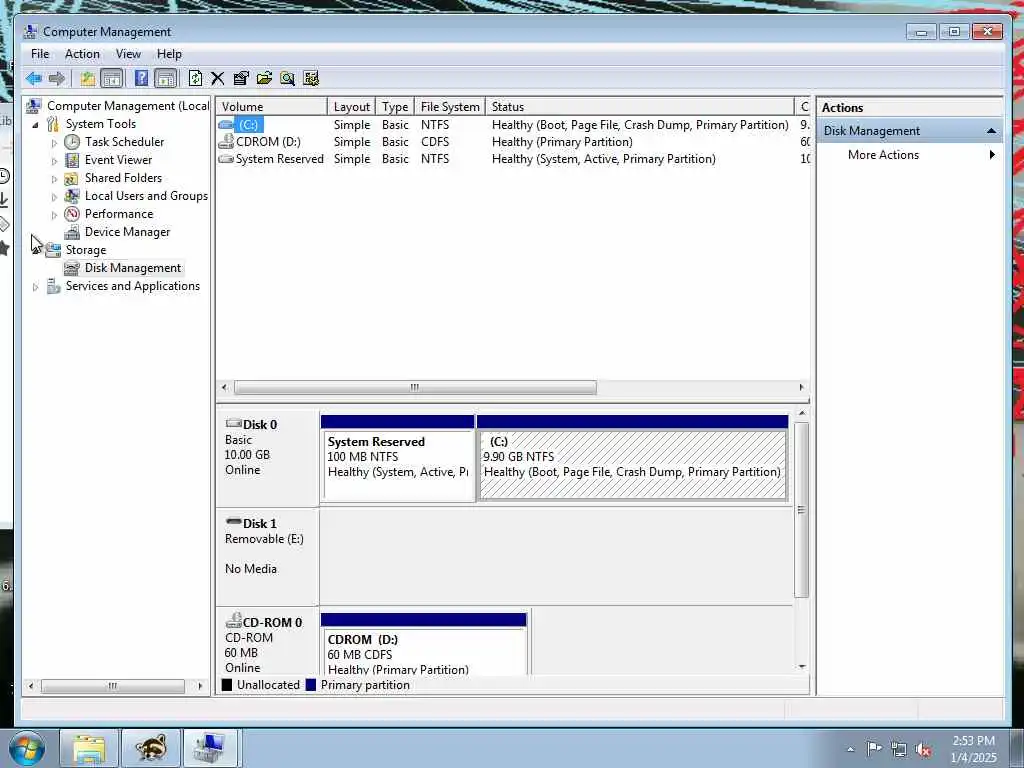Click the Disk 1 Removable (E:) box

(x=268, y=556)
